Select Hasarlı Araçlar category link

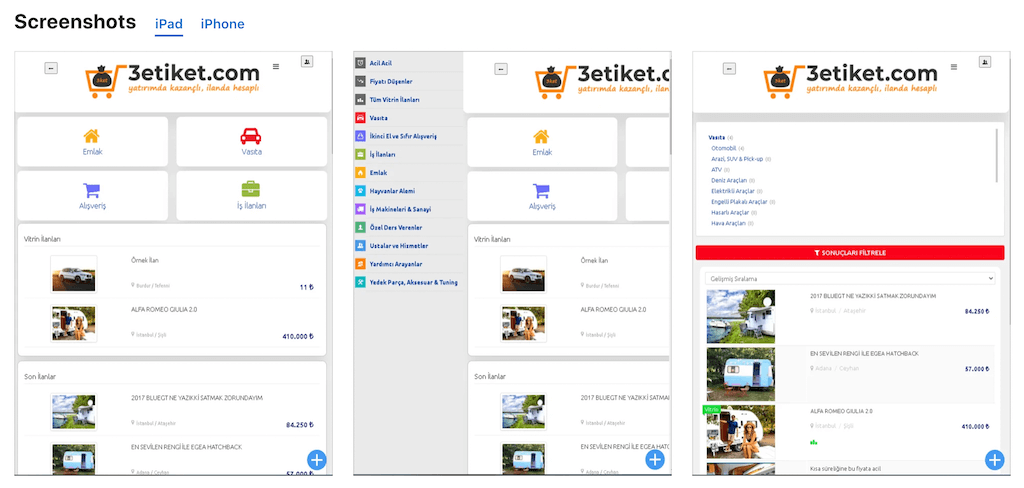[729, 212]
